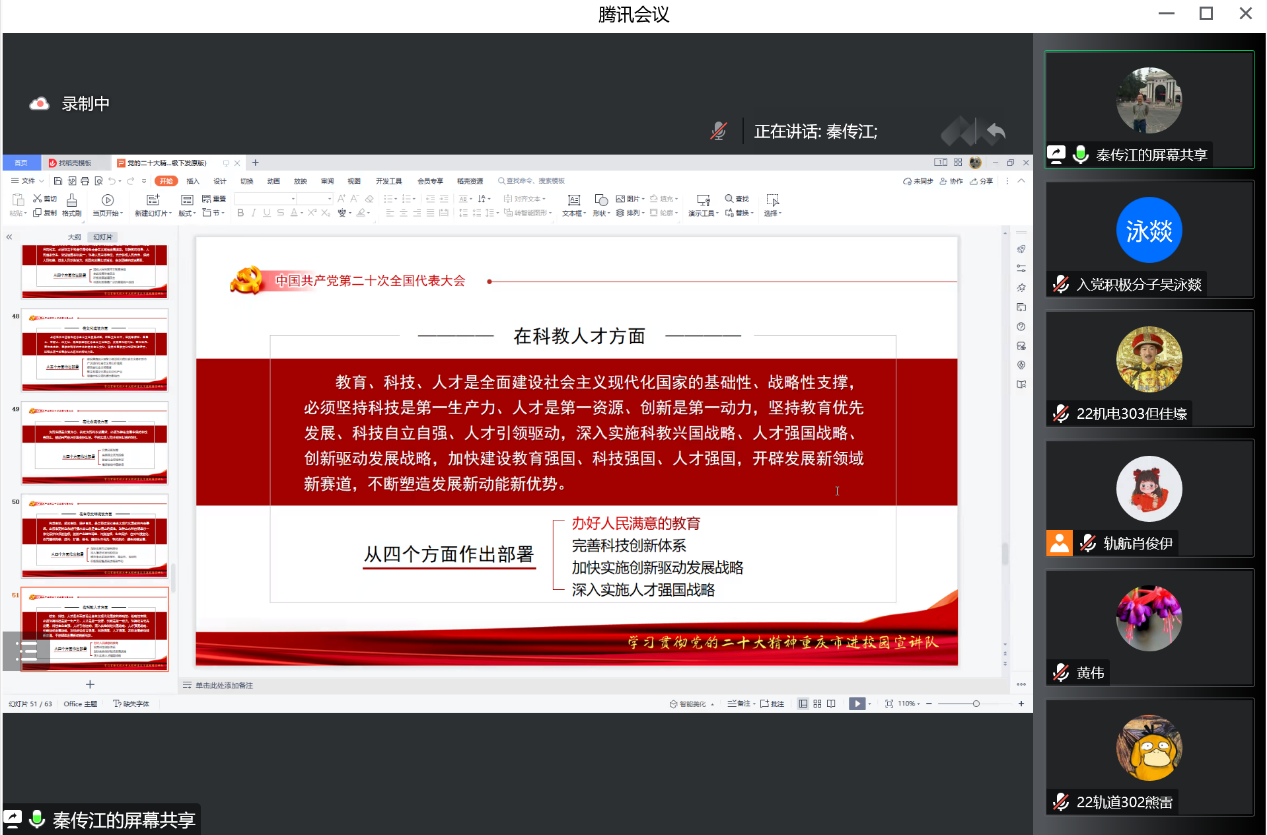Image resolution: width=1267 pixels, height=835 pixels.
Task: Switch to normal view icon in status bar
Action: tap(803, 704)
